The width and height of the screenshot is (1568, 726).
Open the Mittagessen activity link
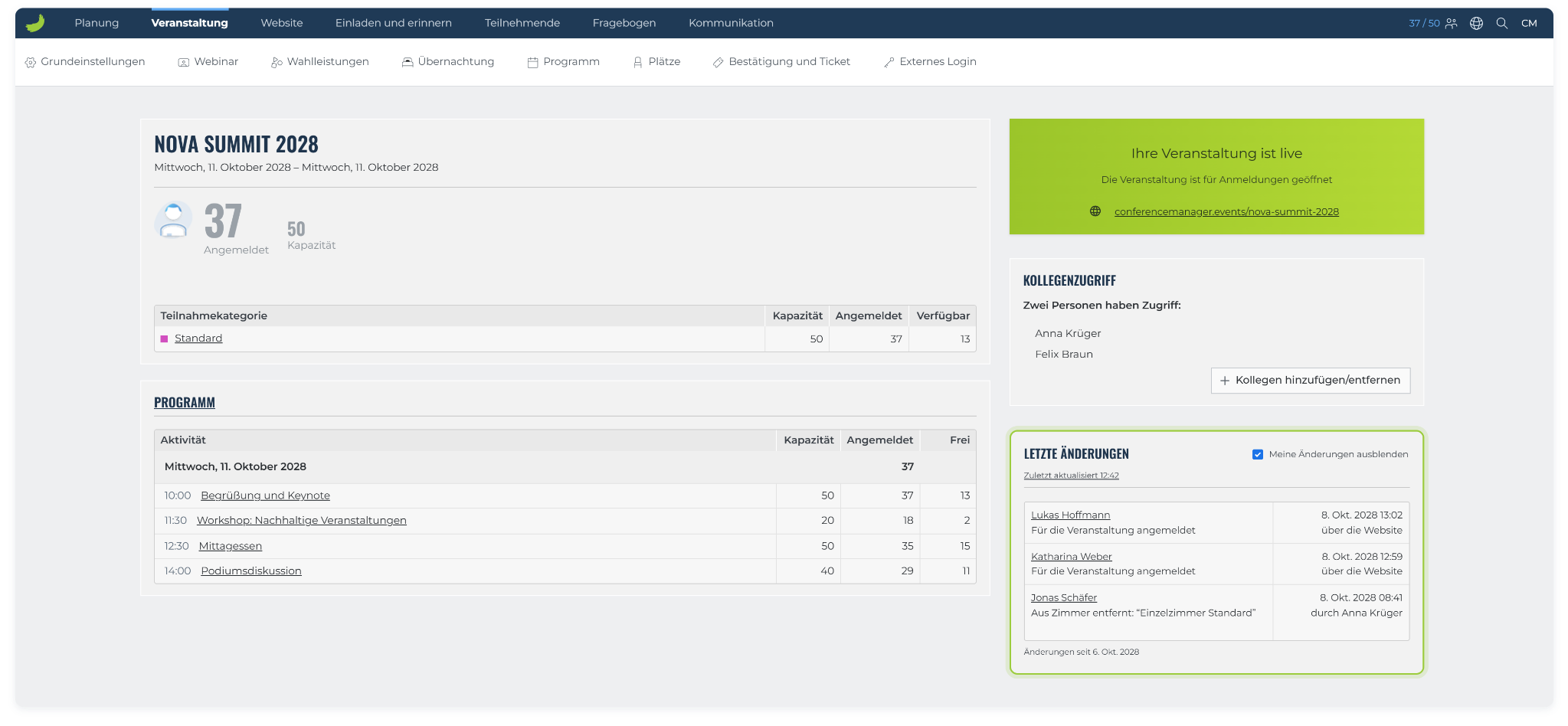coord(231,546)
